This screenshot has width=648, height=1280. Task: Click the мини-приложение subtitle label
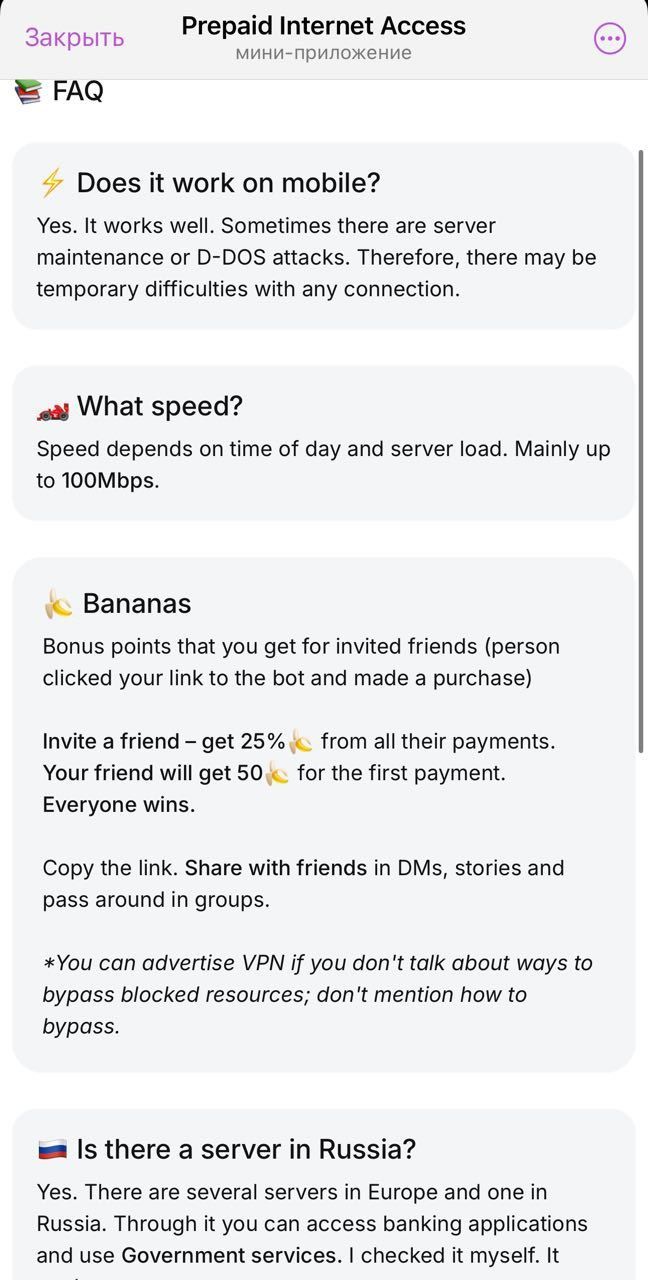pyautogui.click(x=324, y=54)
